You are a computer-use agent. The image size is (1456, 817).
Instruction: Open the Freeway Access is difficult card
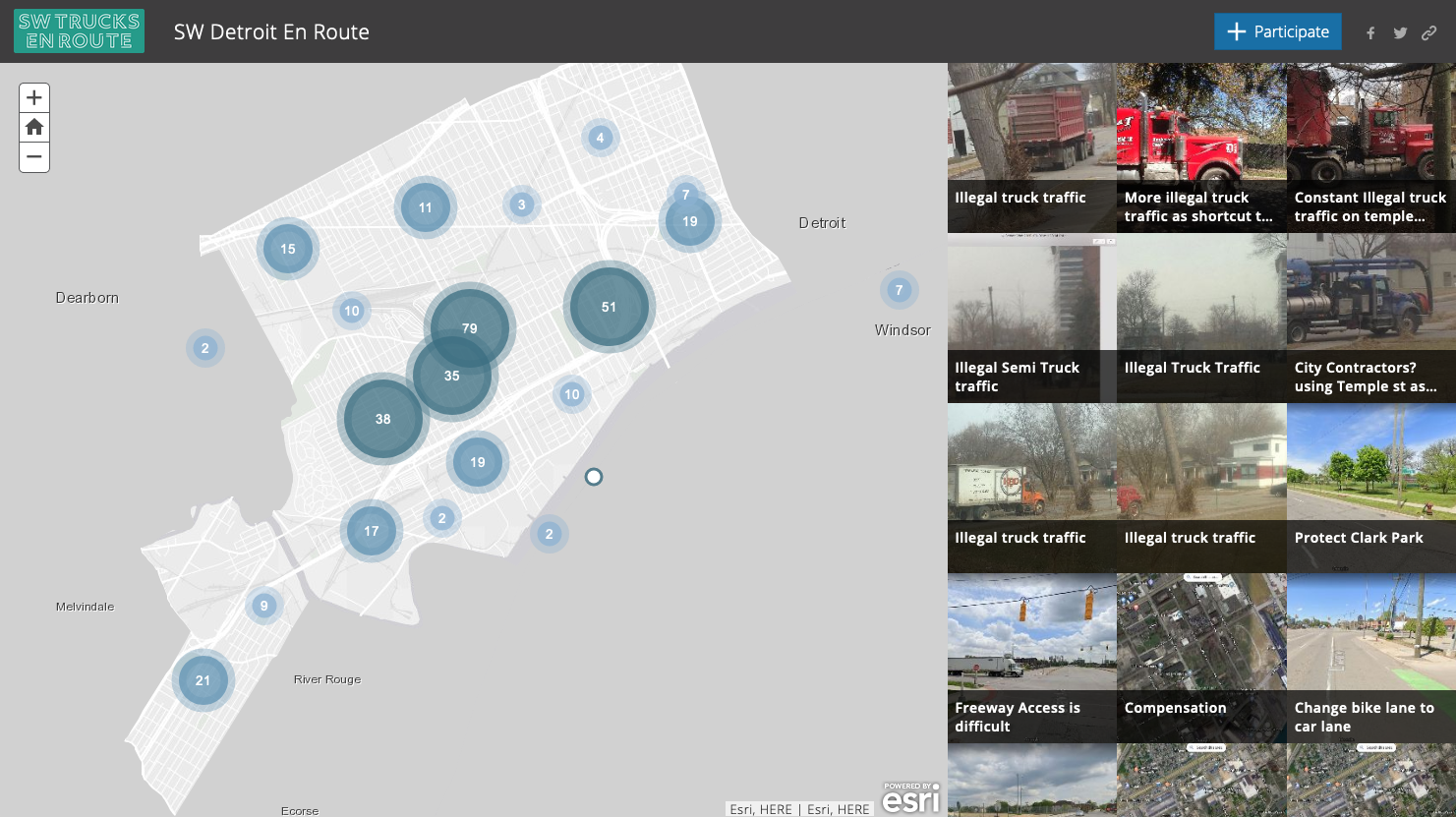pos(1031,658)
